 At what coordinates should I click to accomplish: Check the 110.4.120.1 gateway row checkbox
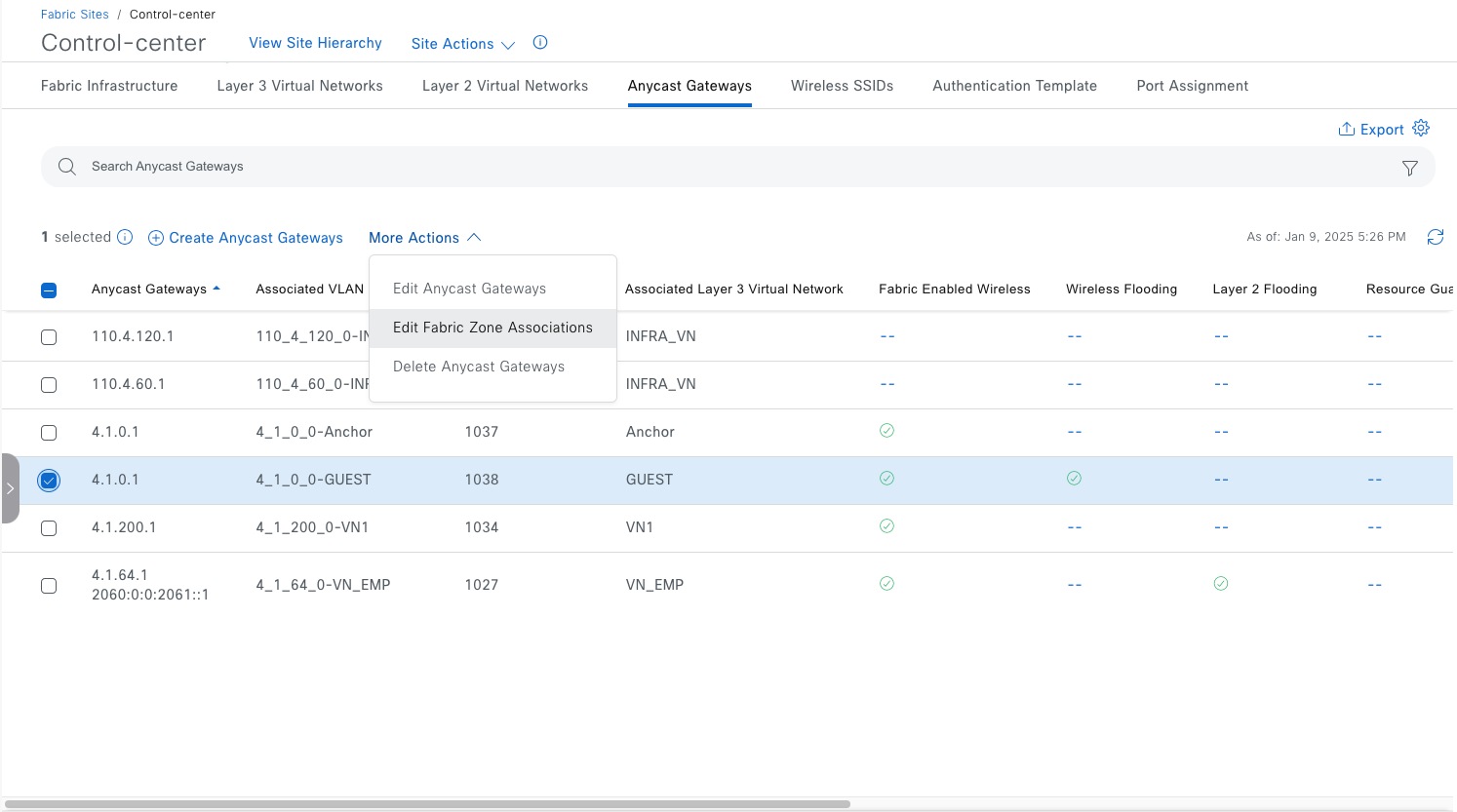[49, 337]
